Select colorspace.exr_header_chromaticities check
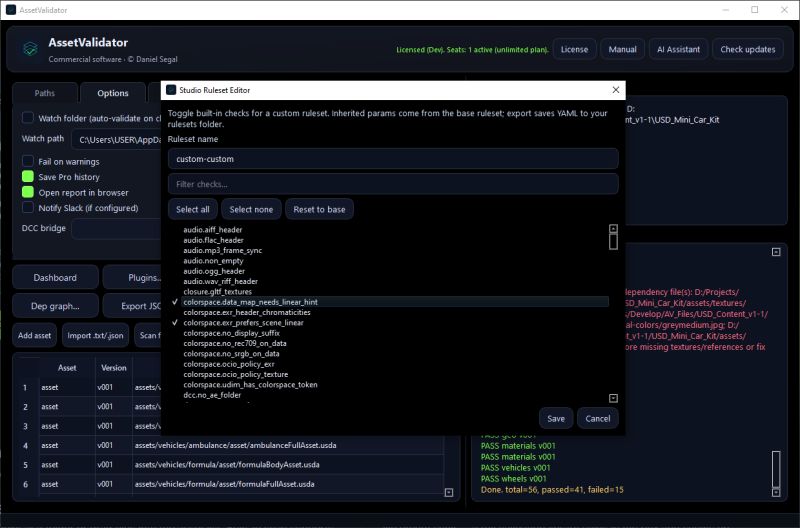800x528 pixels. 247,312
